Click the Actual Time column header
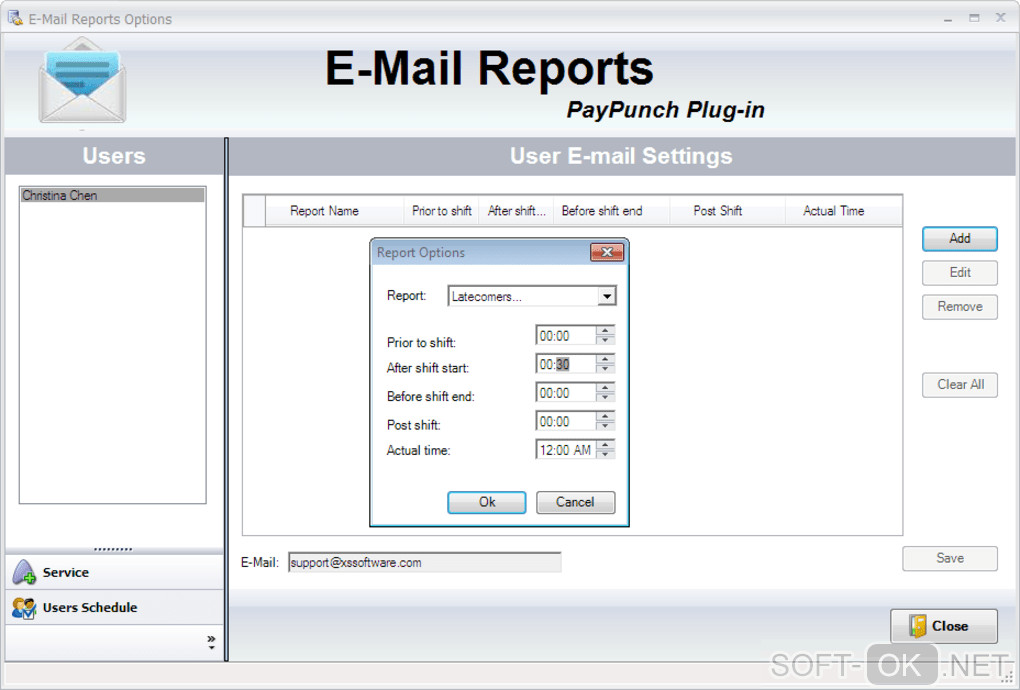Image resolution: width=1020 pixels, height=690 pixels. (x=843, y=211)
